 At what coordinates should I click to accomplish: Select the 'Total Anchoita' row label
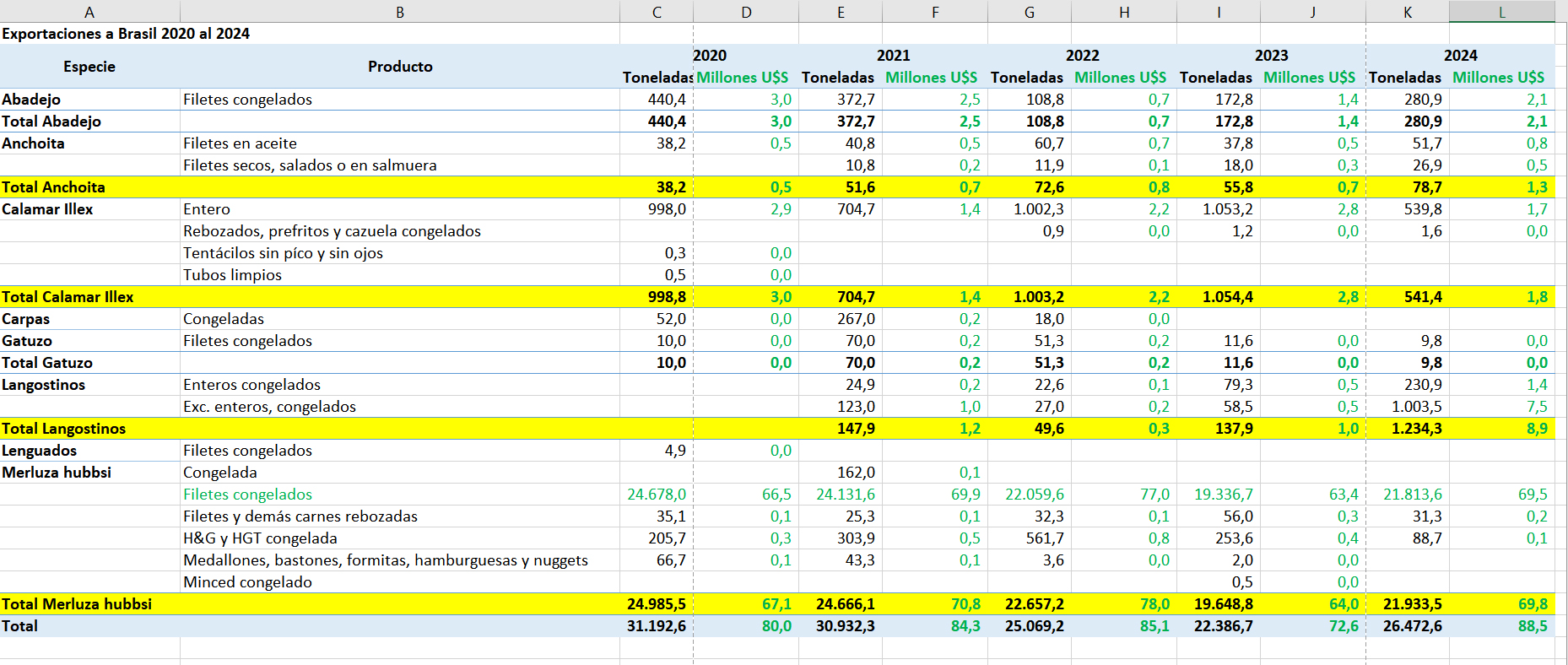[x=54, y=187]
